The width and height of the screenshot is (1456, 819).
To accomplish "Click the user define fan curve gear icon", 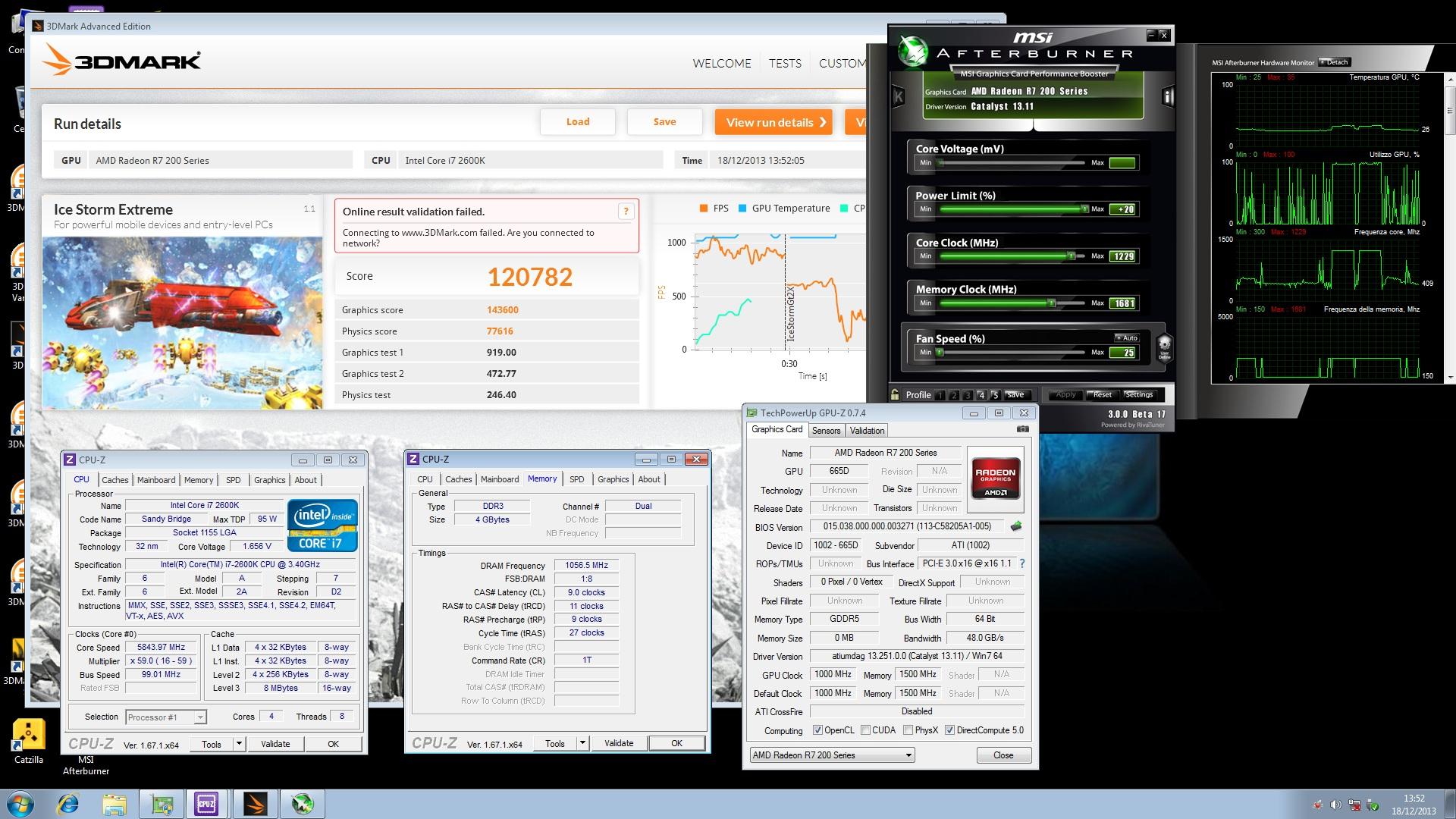I will click(1164, 346).
